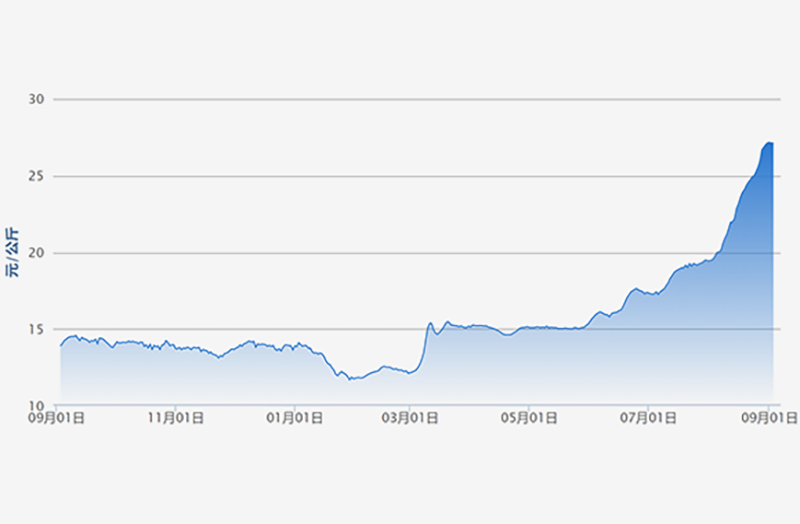Select the 01月01日 date label

[x=293, y=420]
